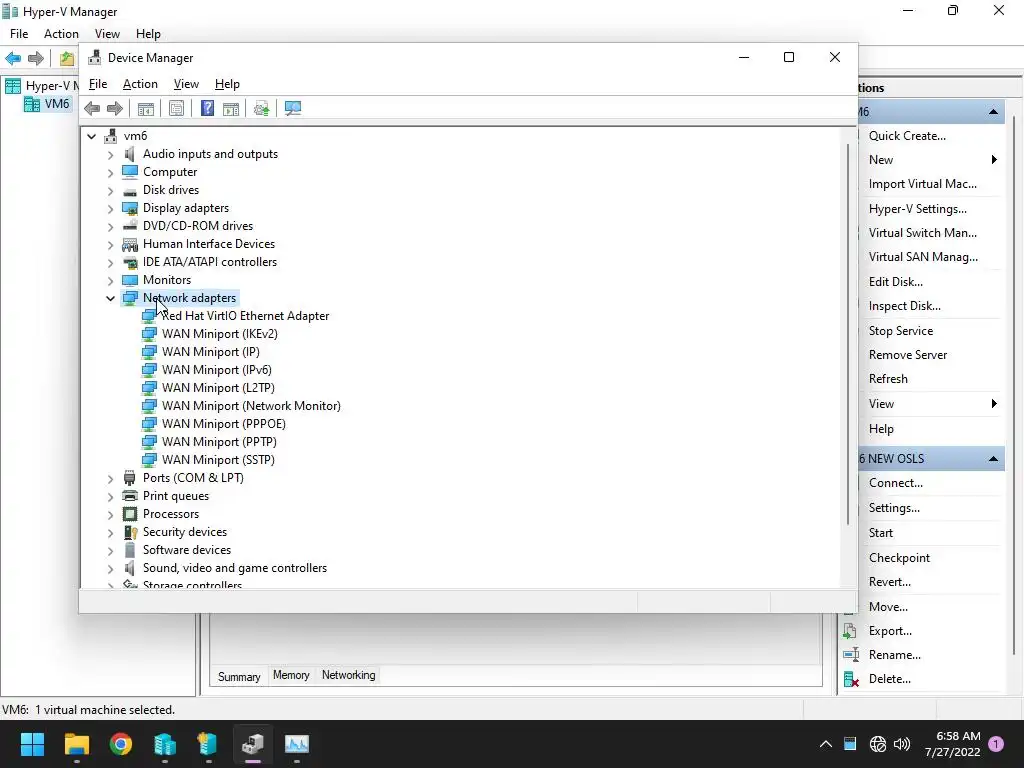This screenshot has height=768, width=1024.
Task: Select Red Hat VirtIO Ethernet Adapter
Action: point(245,316)
